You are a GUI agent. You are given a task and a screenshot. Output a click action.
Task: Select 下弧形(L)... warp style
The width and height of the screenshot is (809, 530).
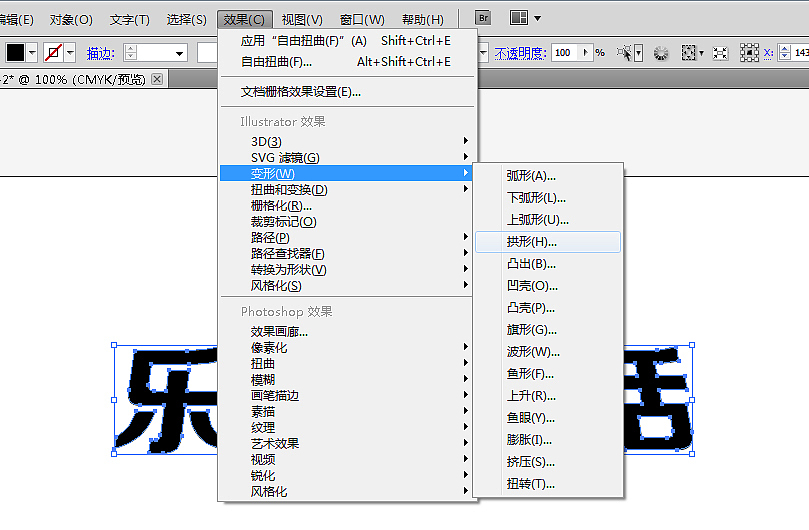[x=548, y=198]
